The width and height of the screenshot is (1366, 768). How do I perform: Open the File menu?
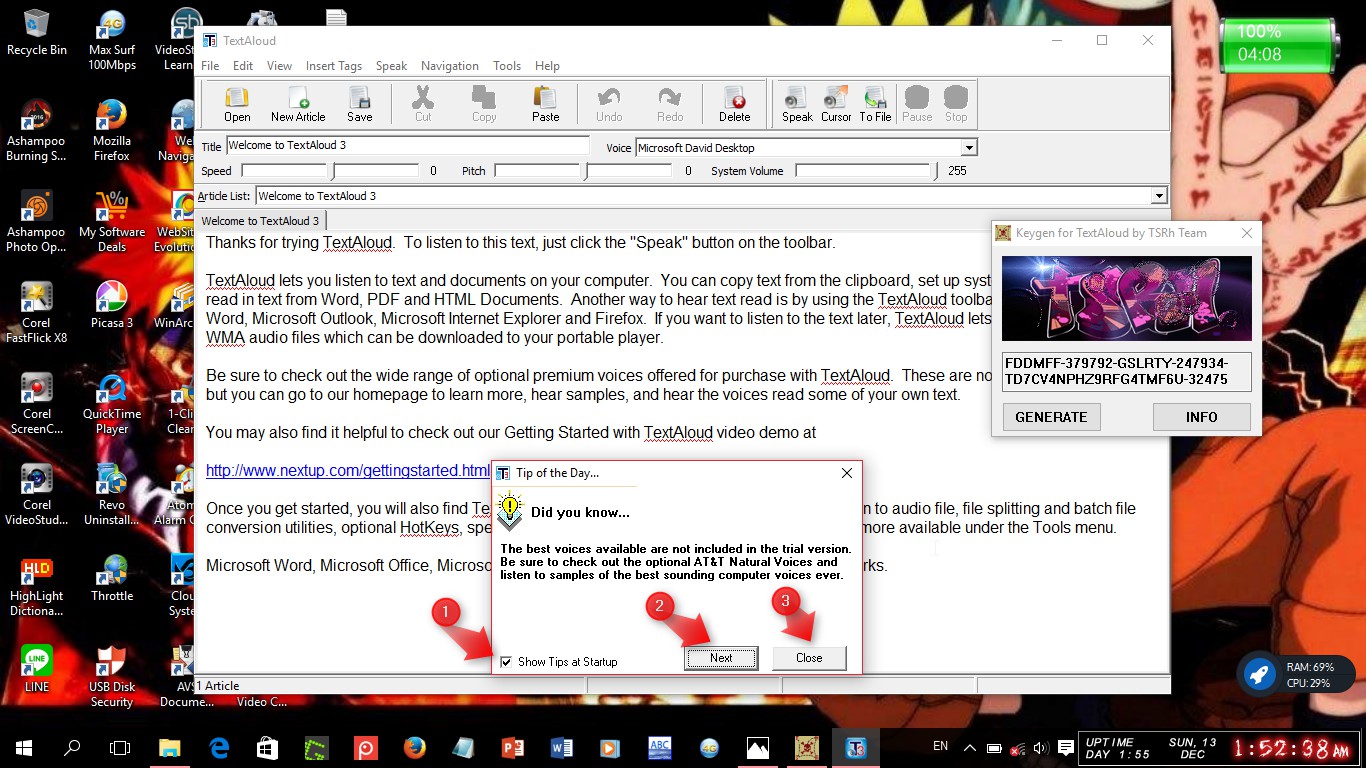[210, 66]
